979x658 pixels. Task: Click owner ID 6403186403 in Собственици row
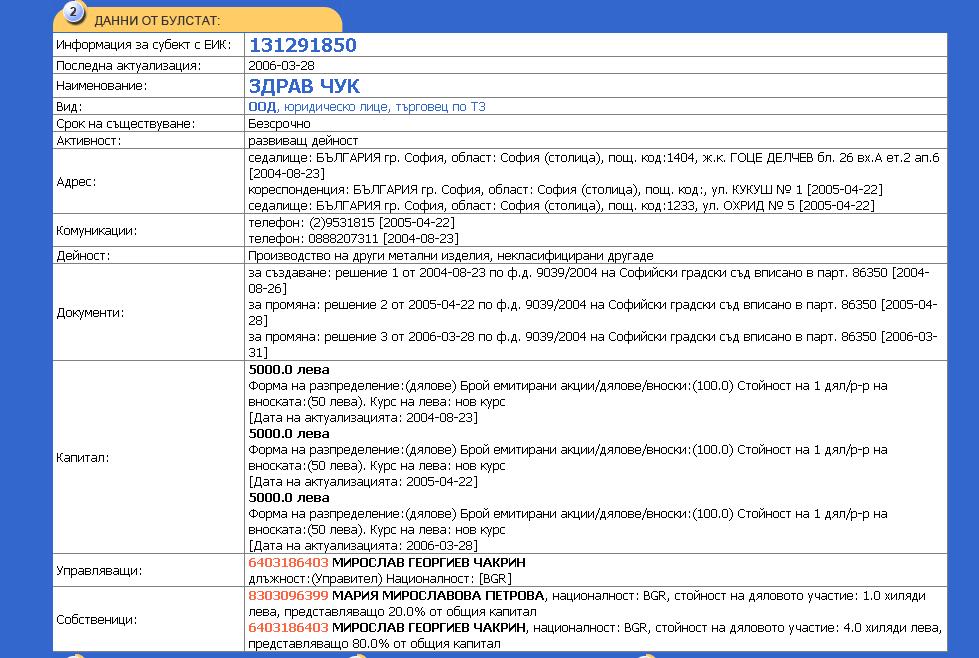point(288,627)
